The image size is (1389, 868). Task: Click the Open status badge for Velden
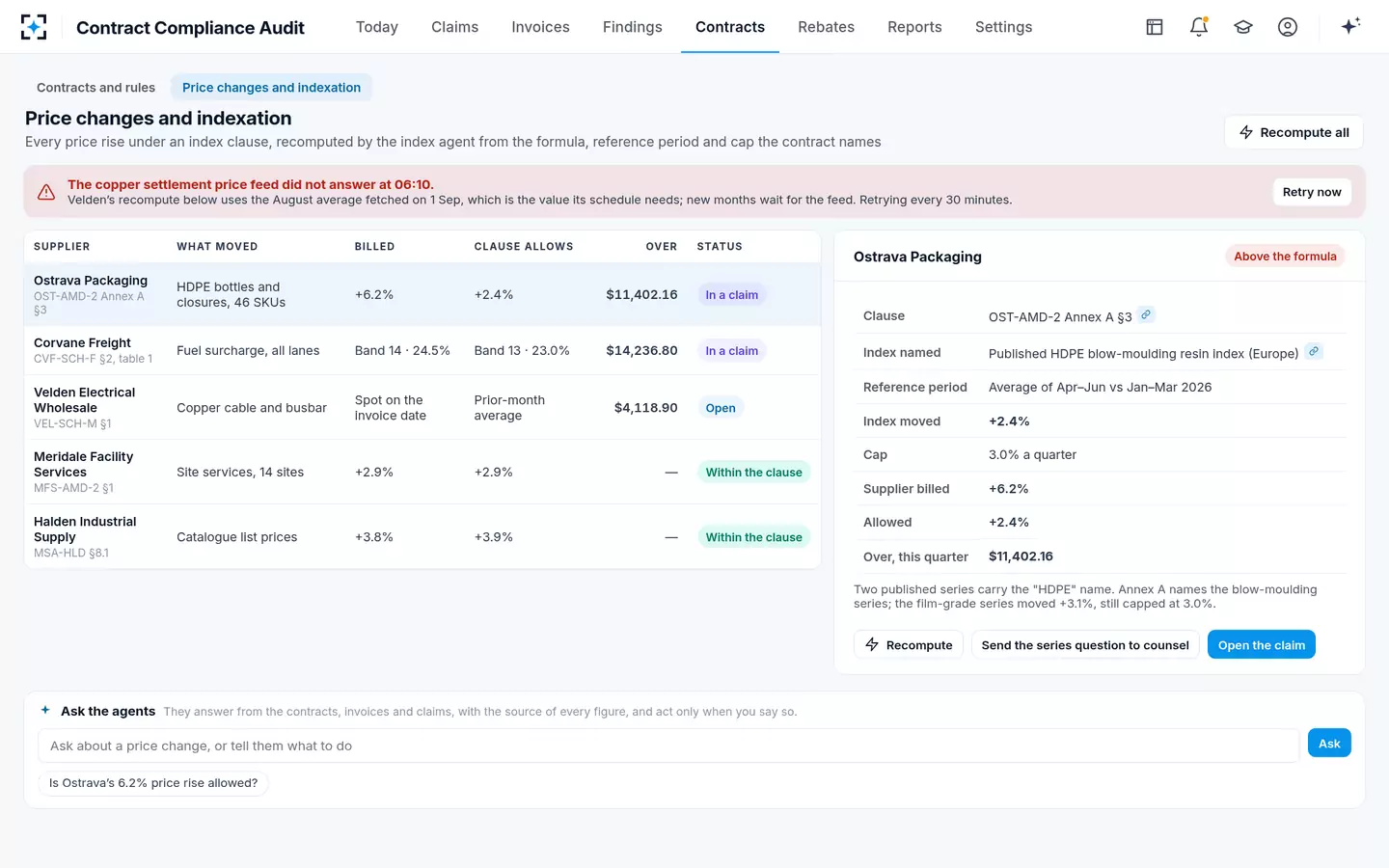[x=721, y=408]
